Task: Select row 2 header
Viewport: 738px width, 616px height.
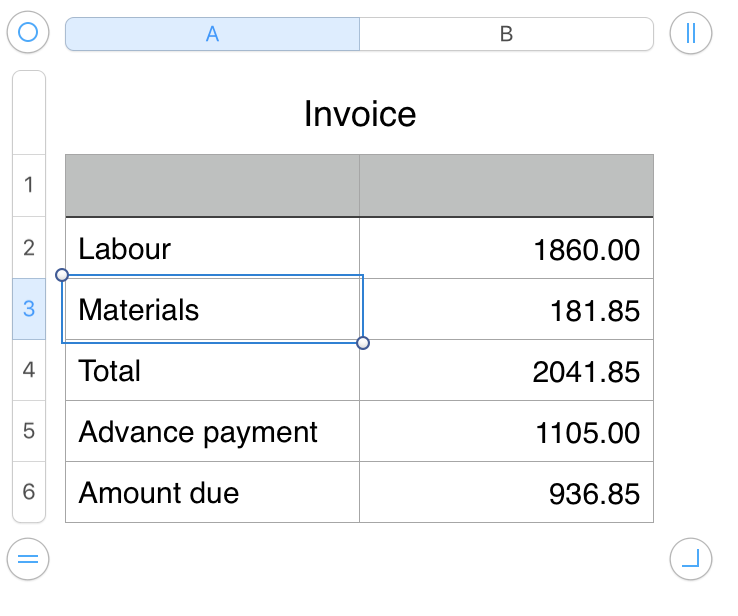Action: (29, 247)
